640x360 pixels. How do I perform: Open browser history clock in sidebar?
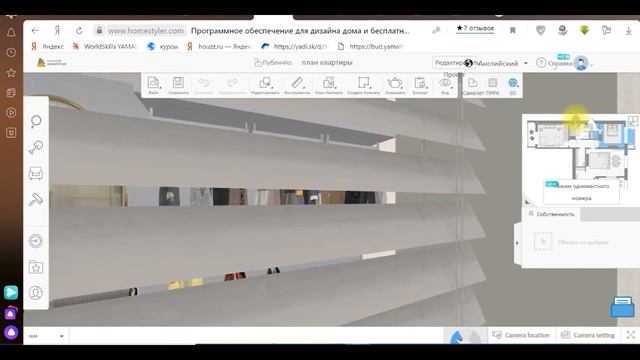[x=11, y=53]
